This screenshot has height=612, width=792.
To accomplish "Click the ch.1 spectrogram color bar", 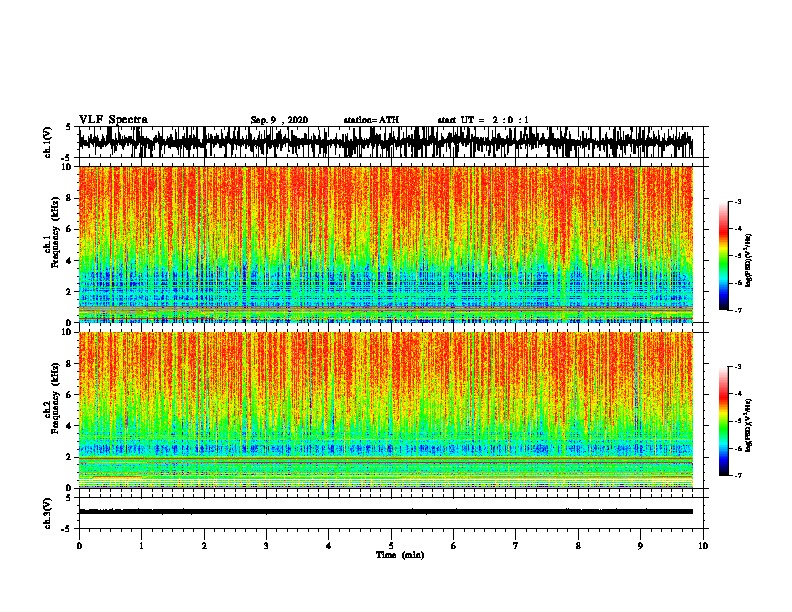I will tap(723, 256).
